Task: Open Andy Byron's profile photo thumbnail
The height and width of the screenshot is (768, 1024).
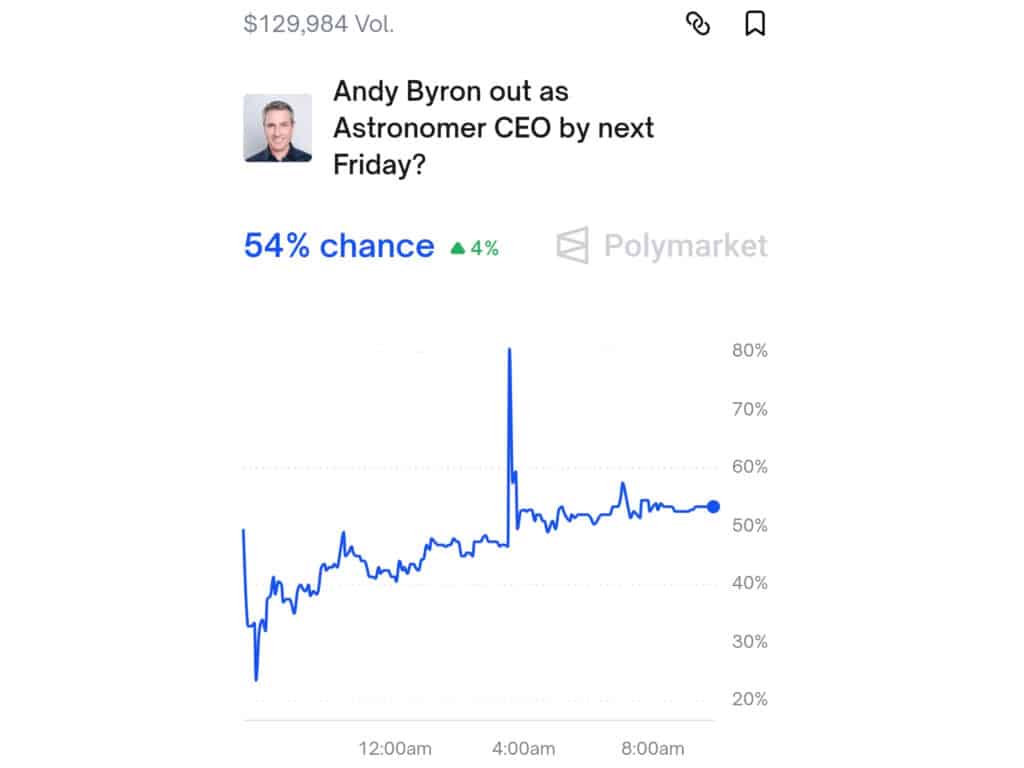Action: (x=278, y=128)
